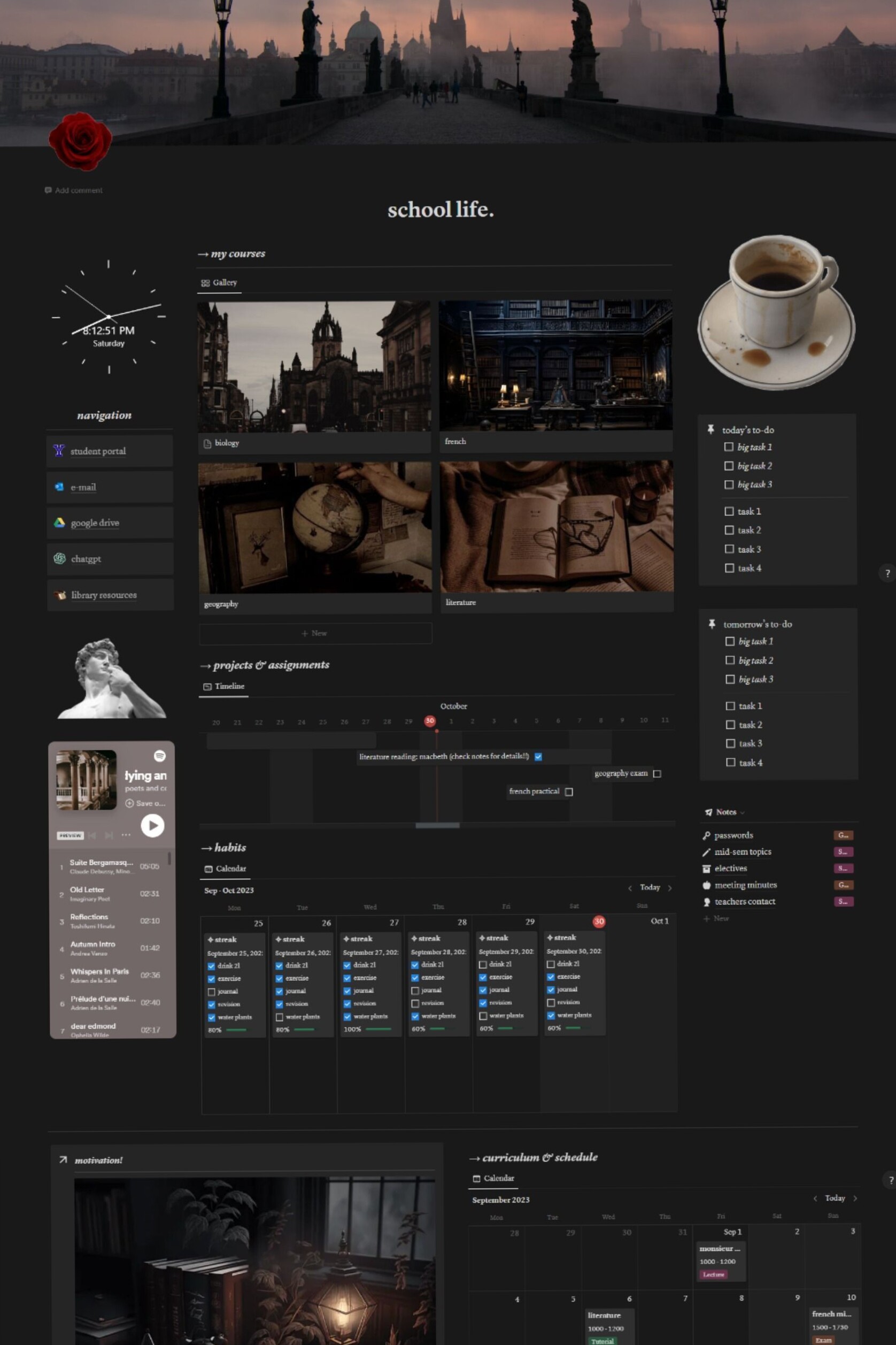Click the student portal icon

58,451
